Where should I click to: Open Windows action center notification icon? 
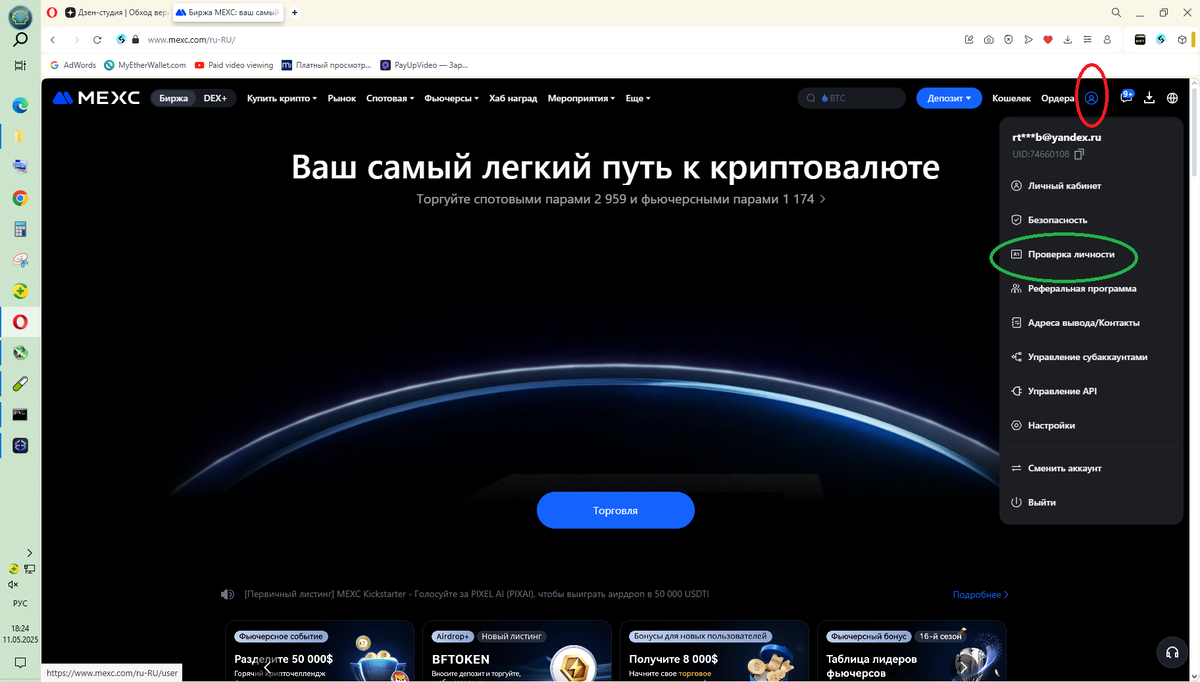[x=20, y=662]
